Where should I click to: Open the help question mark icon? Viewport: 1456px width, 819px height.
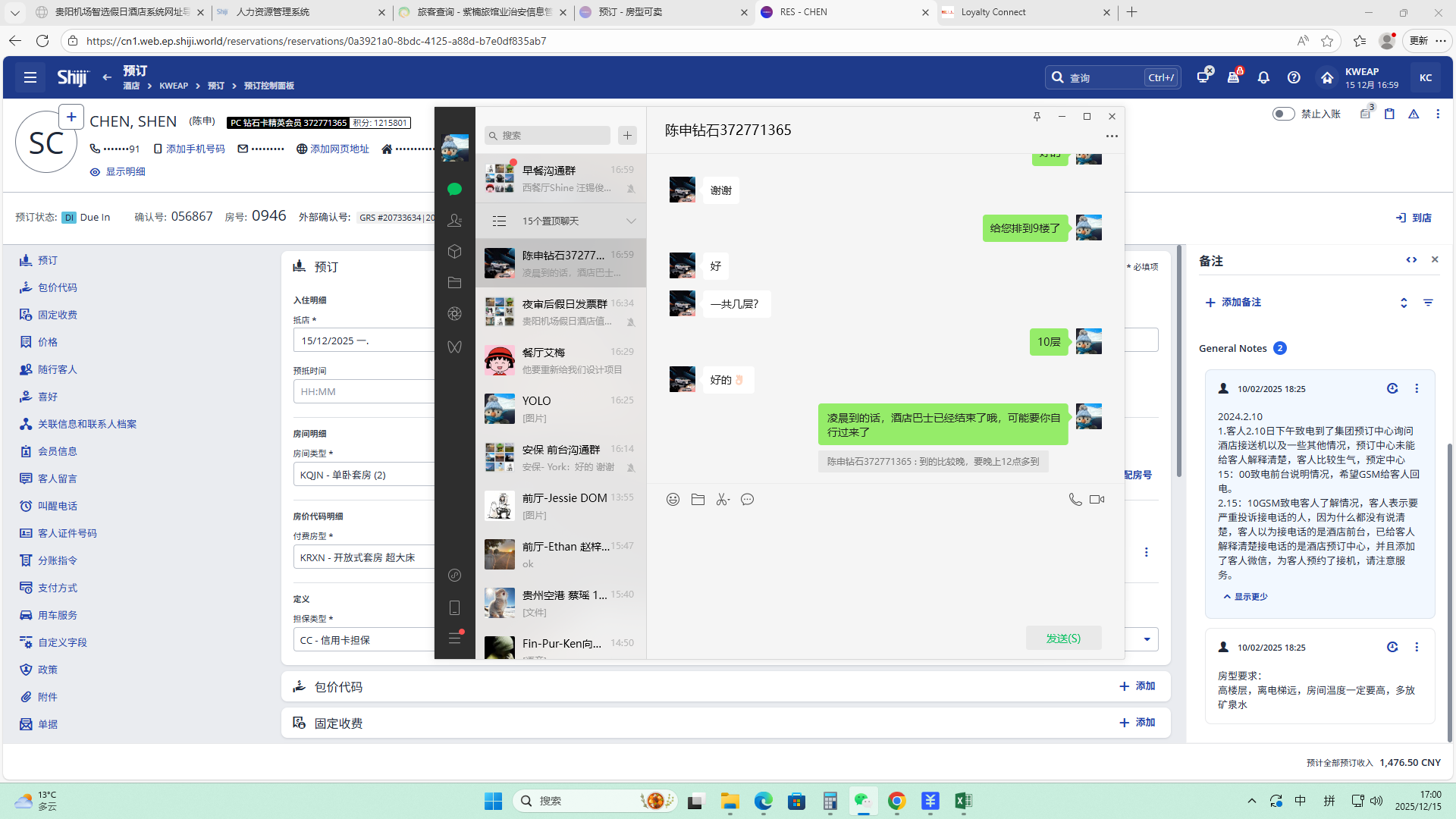tap(1294, 77)
